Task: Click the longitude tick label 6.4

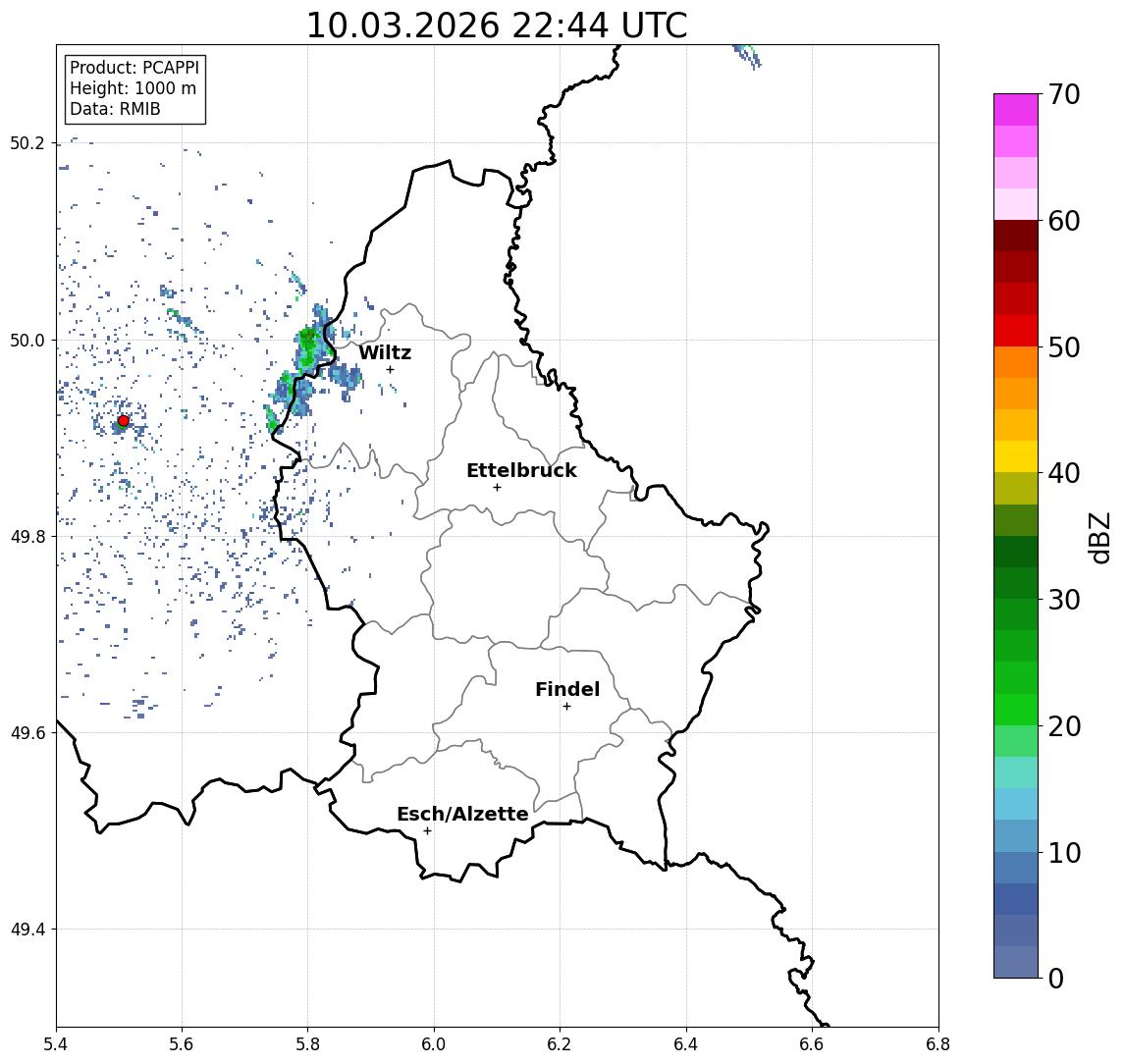Action: point(686,1044)
